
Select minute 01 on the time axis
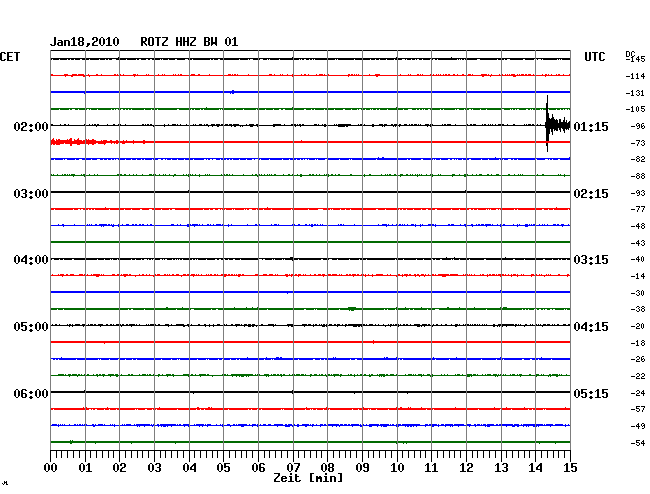point(85,468)
